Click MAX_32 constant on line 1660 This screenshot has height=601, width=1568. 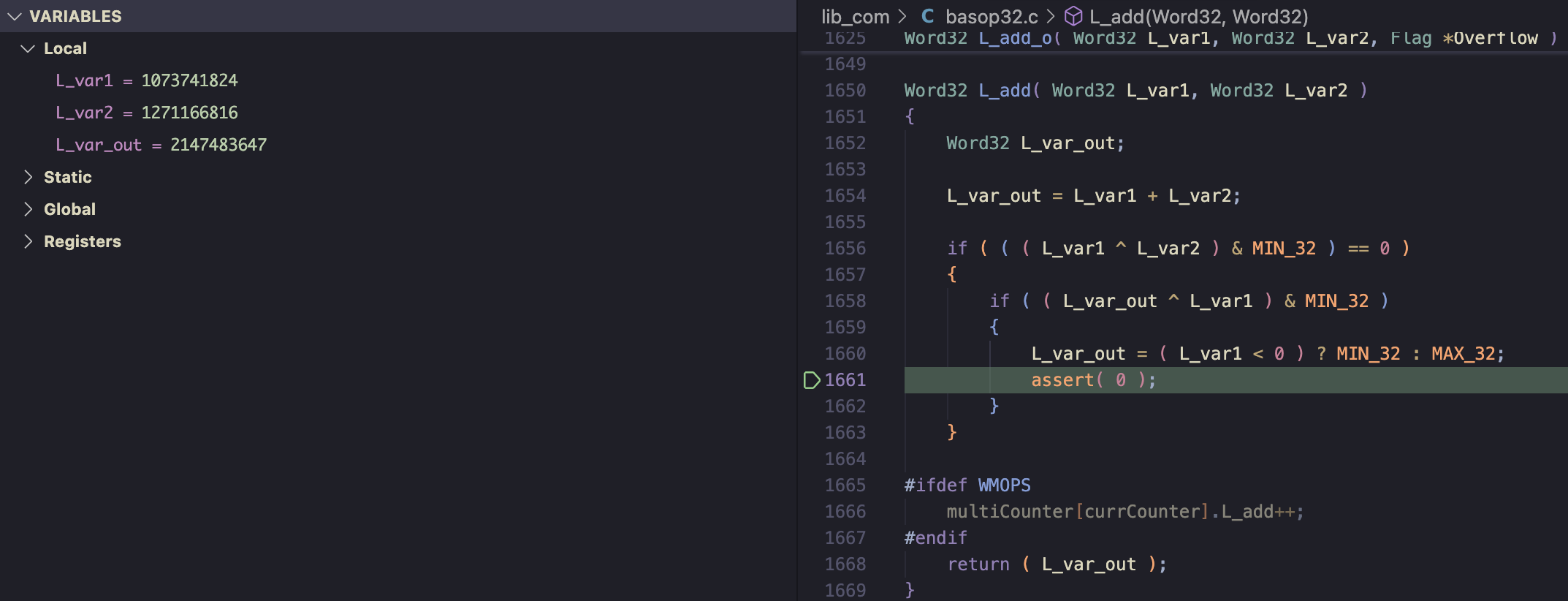point(1464,354)
